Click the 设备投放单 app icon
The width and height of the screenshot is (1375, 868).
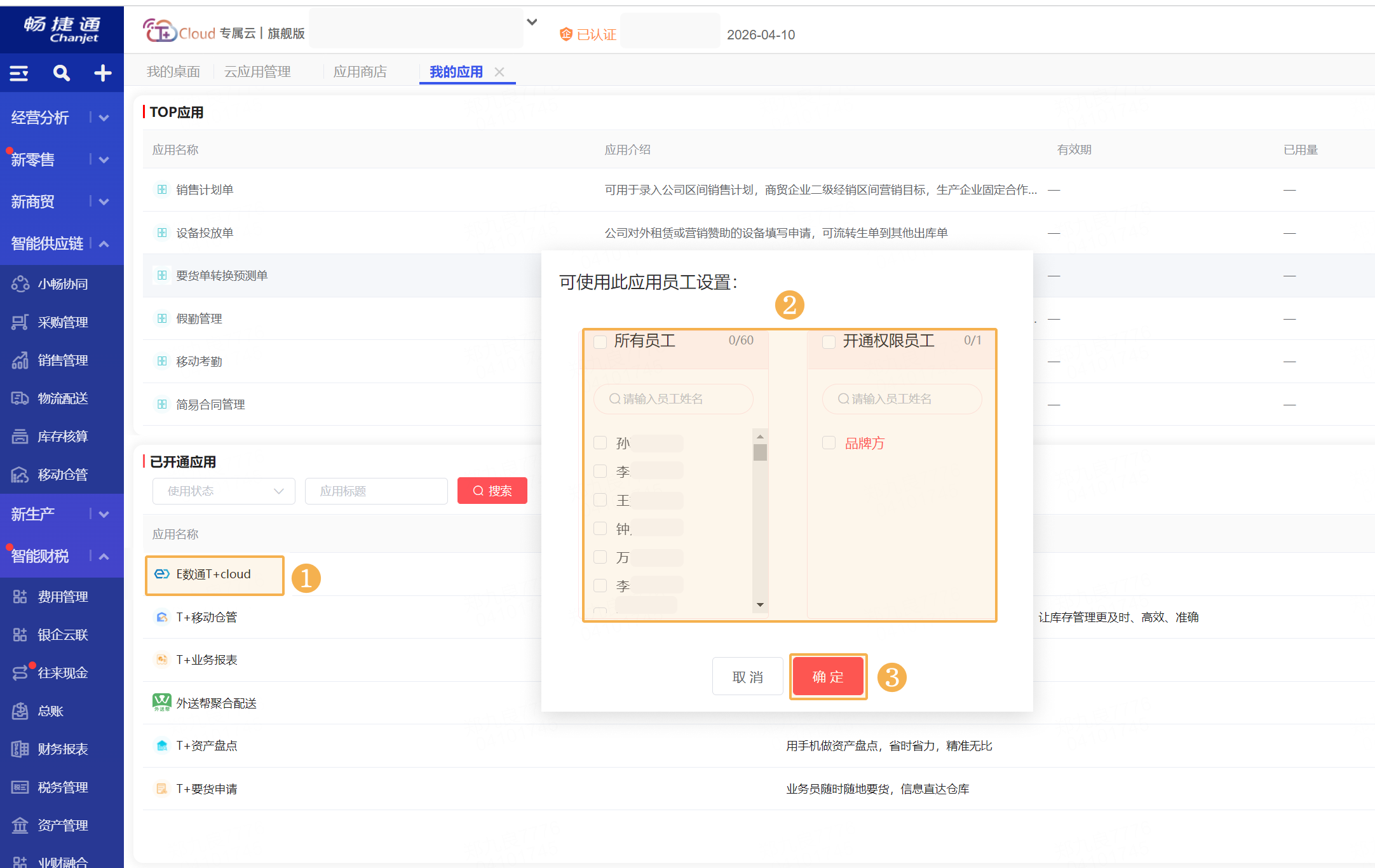click(x=162, y=233)
